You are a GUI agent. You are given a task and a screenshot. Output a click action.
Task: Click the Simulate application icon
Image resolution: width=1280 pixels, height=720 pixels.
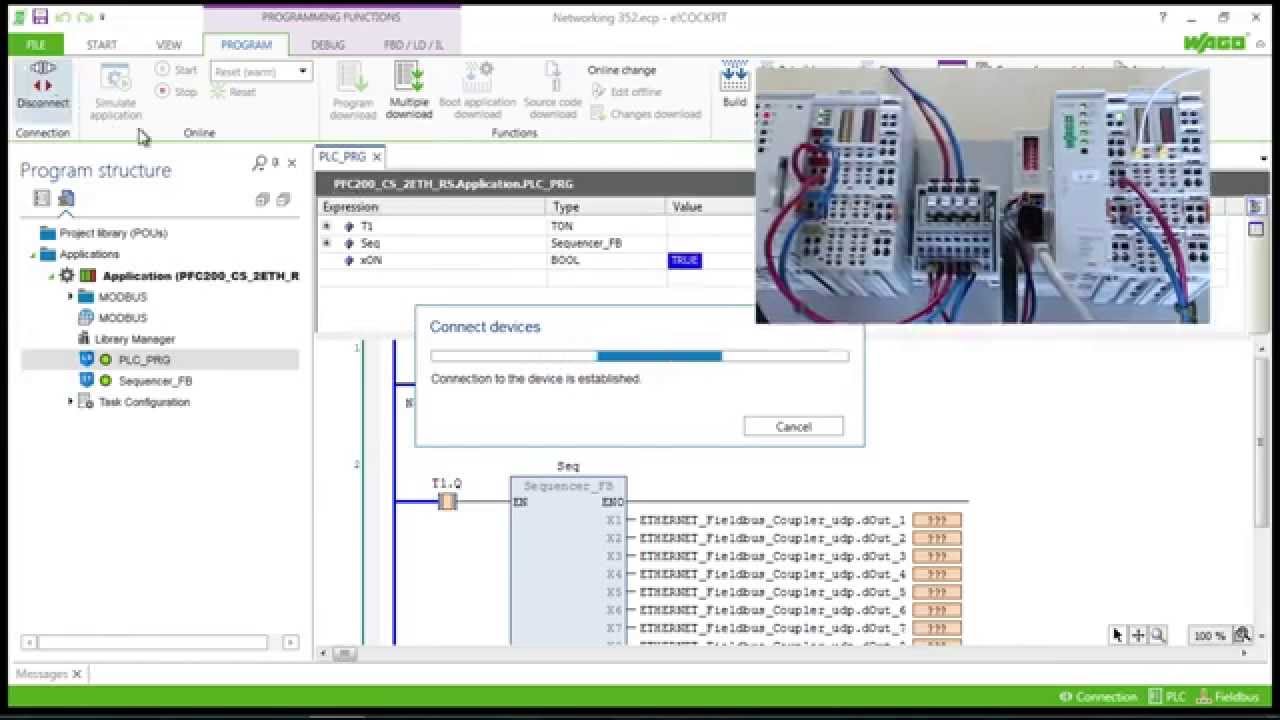point(115,79)
